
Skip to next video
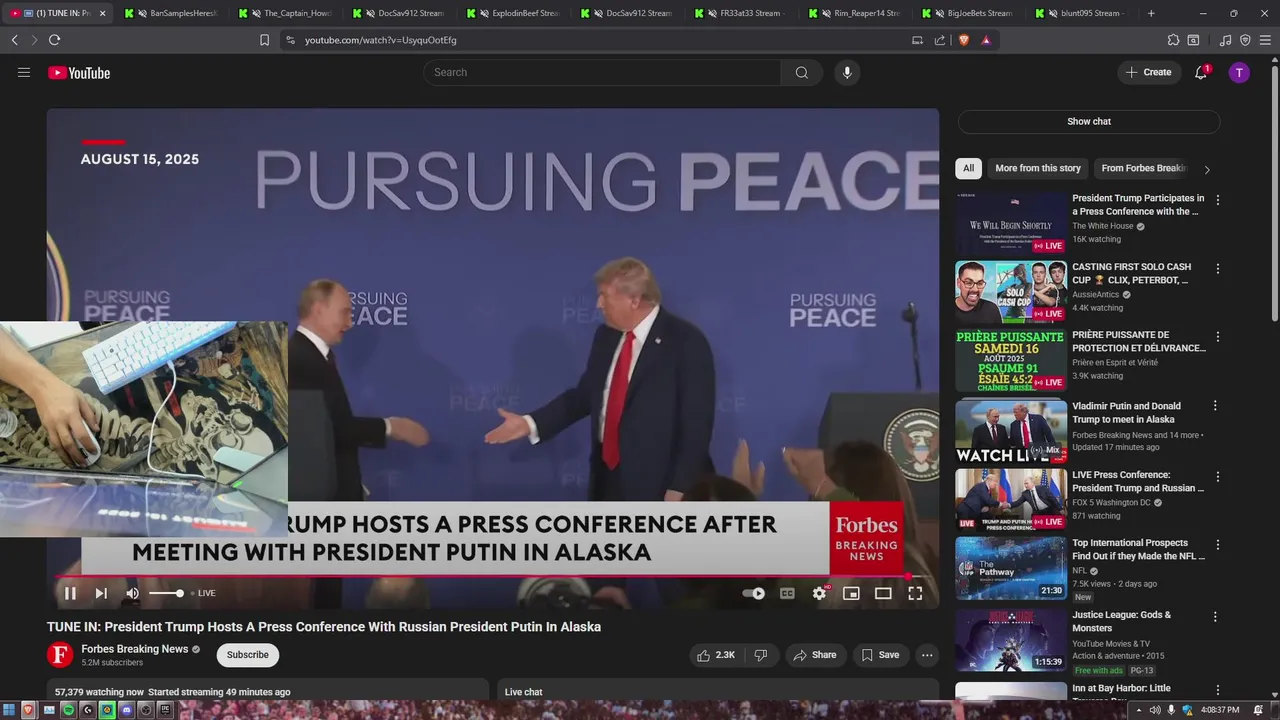pyautogui.click(x=101, y=593)
